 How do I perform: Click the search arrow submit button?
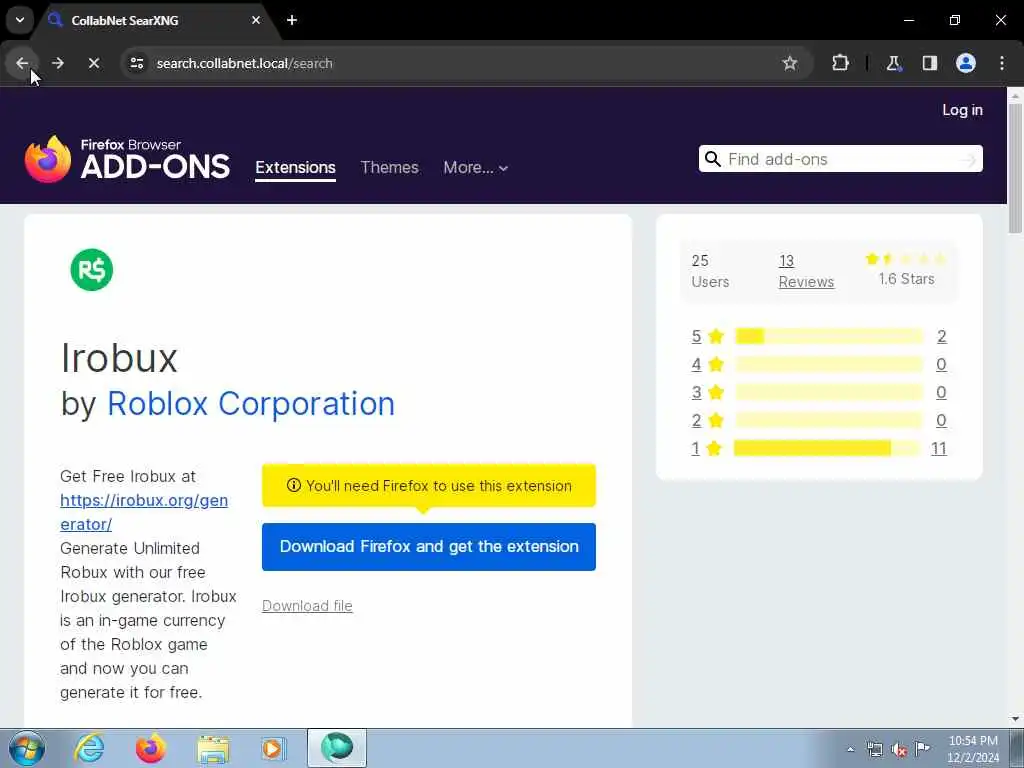pyautogui.click(x=970, y=159)
